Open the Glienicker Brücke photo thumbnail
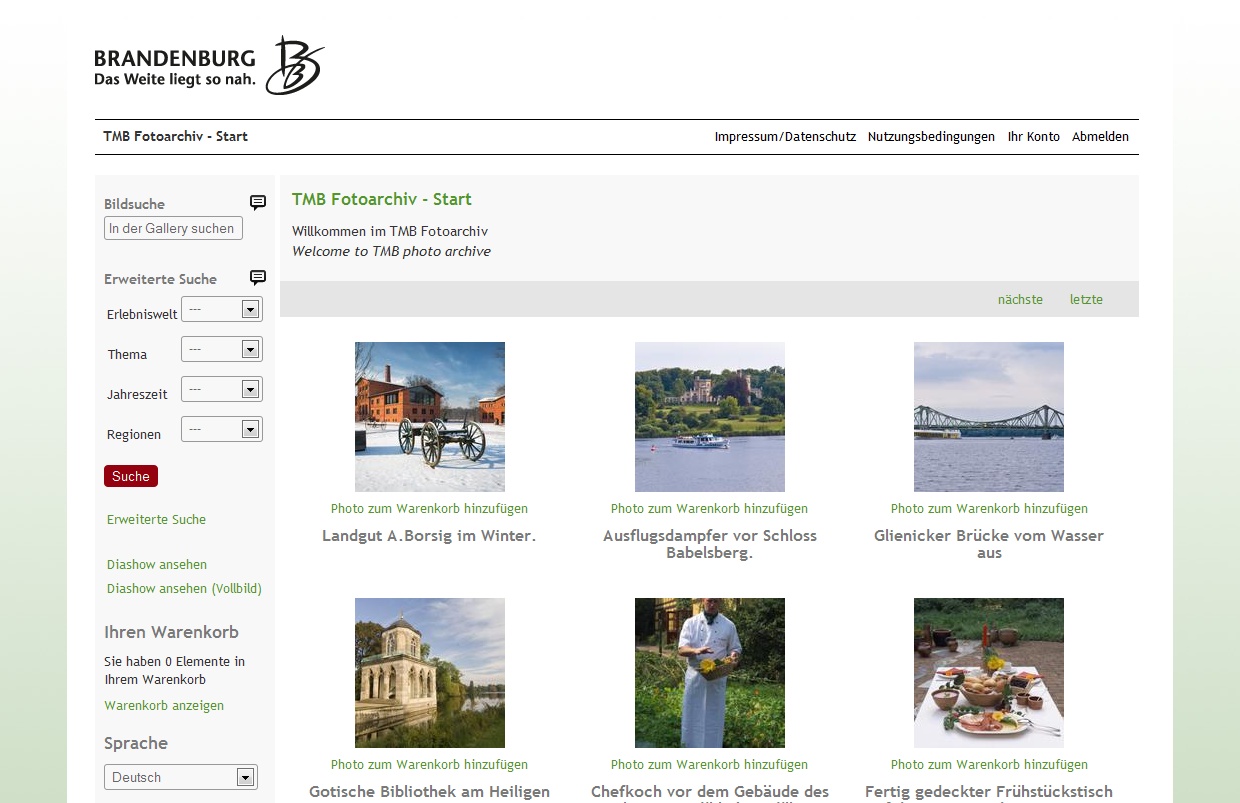This screenshot has height=803, width=1240. (x=989, y=417)
